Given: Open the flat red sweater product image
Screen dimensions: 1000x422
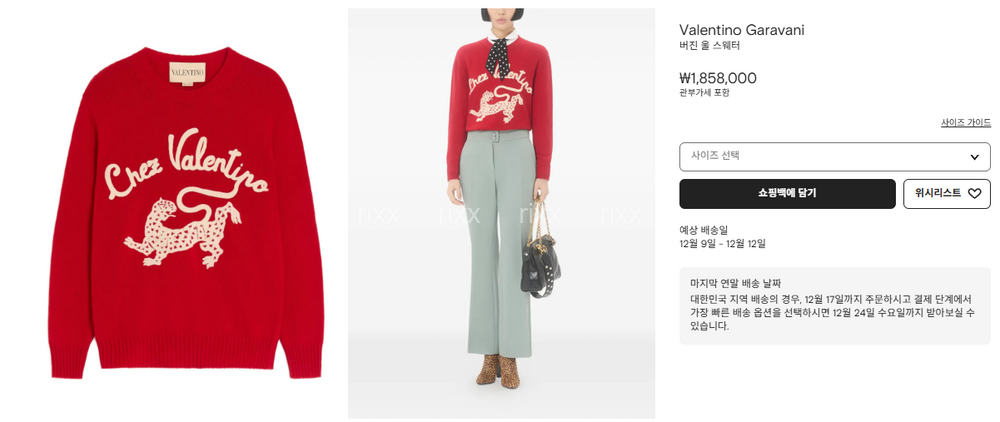Looking at the screenshot, I should (x=186, y=212).
